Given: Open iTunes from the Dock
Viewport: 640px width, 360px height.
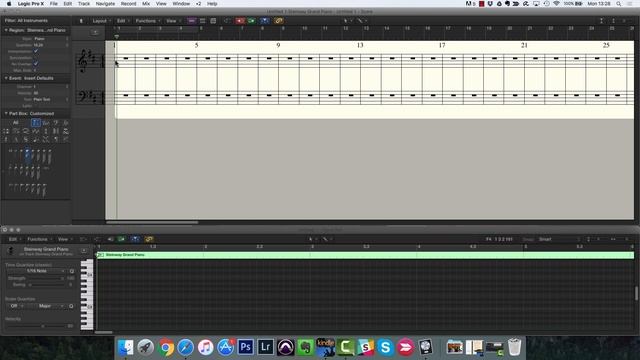Looking at the screenshot, I should pos(206,347).
